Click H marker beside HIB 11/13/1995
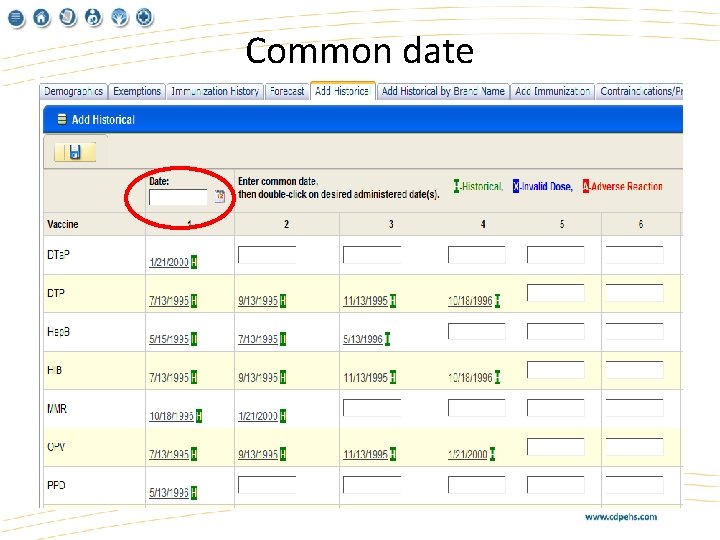This screenshot has height=540, width=720. click(393, 377)
